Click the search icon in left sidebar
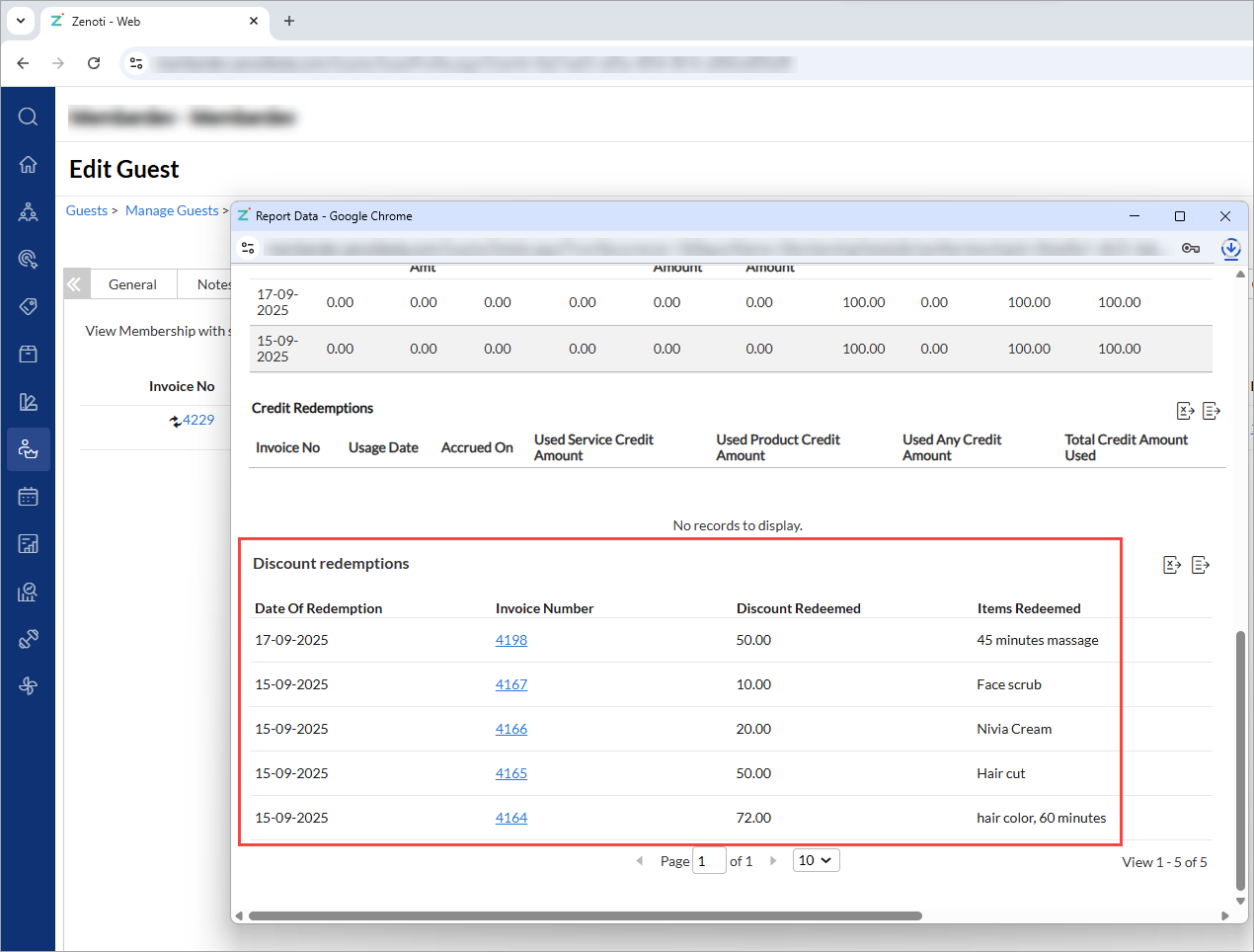The width and height of the screenshot is (1254, 952). click(28, 117)
